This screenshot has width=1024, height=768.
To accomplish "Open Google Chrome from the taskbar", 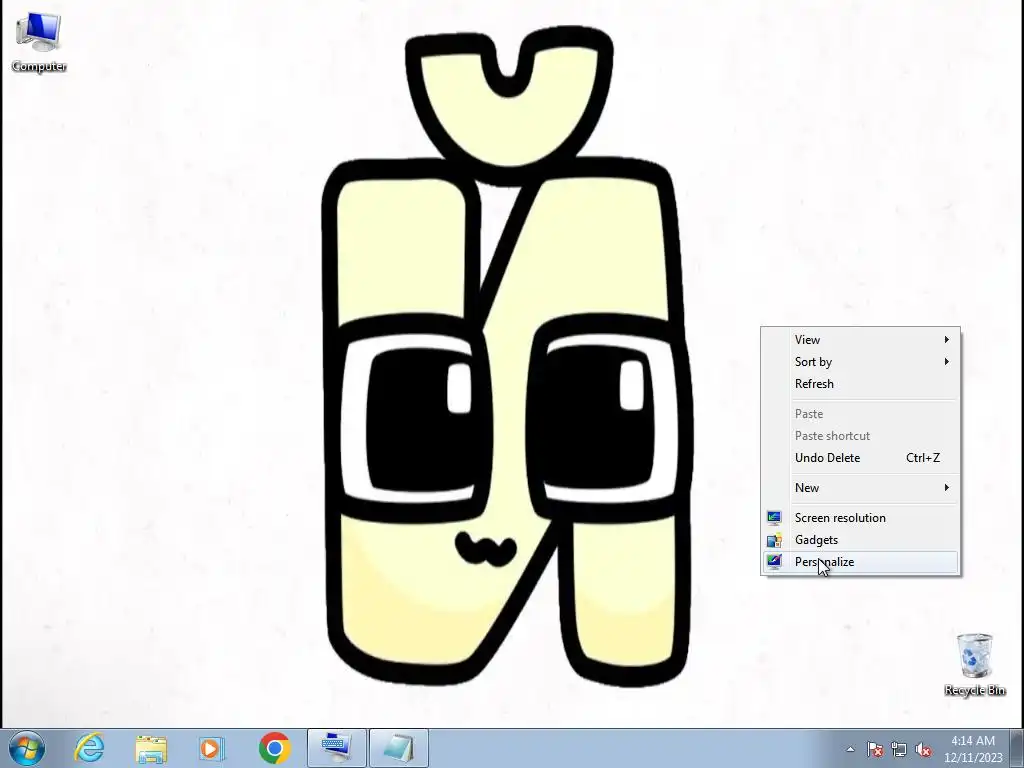I will (274, 748).
